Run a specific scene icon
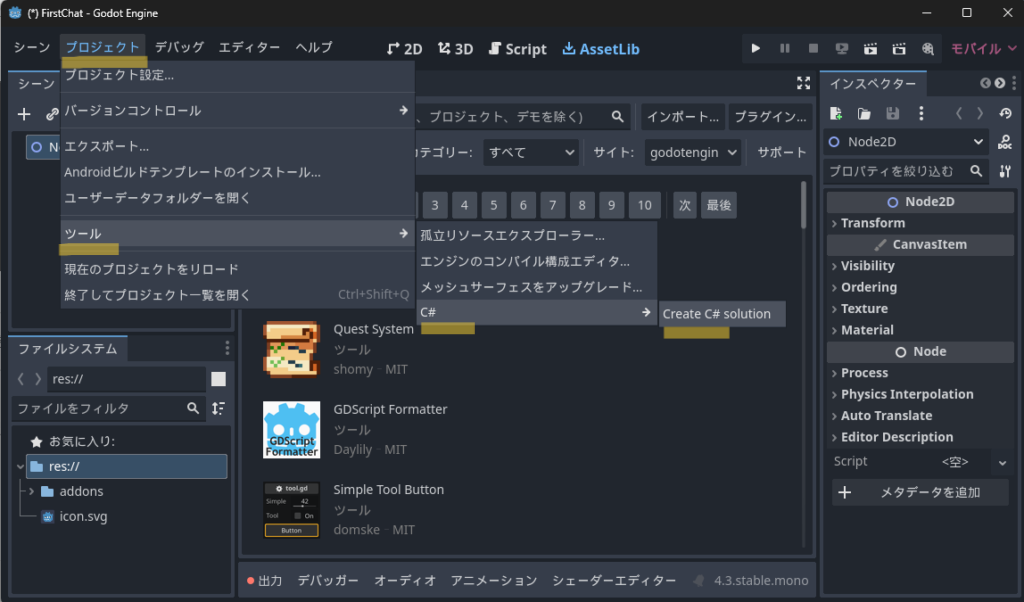This screenshot has height=602, width=1024. coord(899,48)
